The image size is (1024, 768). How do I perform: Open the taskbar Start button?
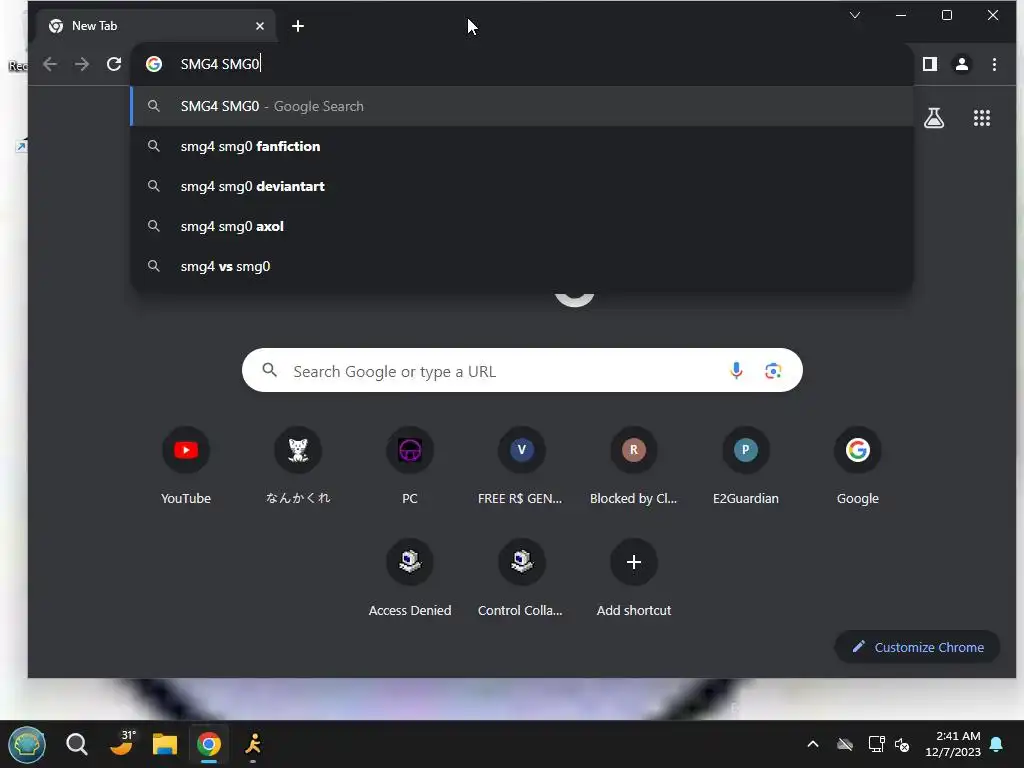[27, 744]
